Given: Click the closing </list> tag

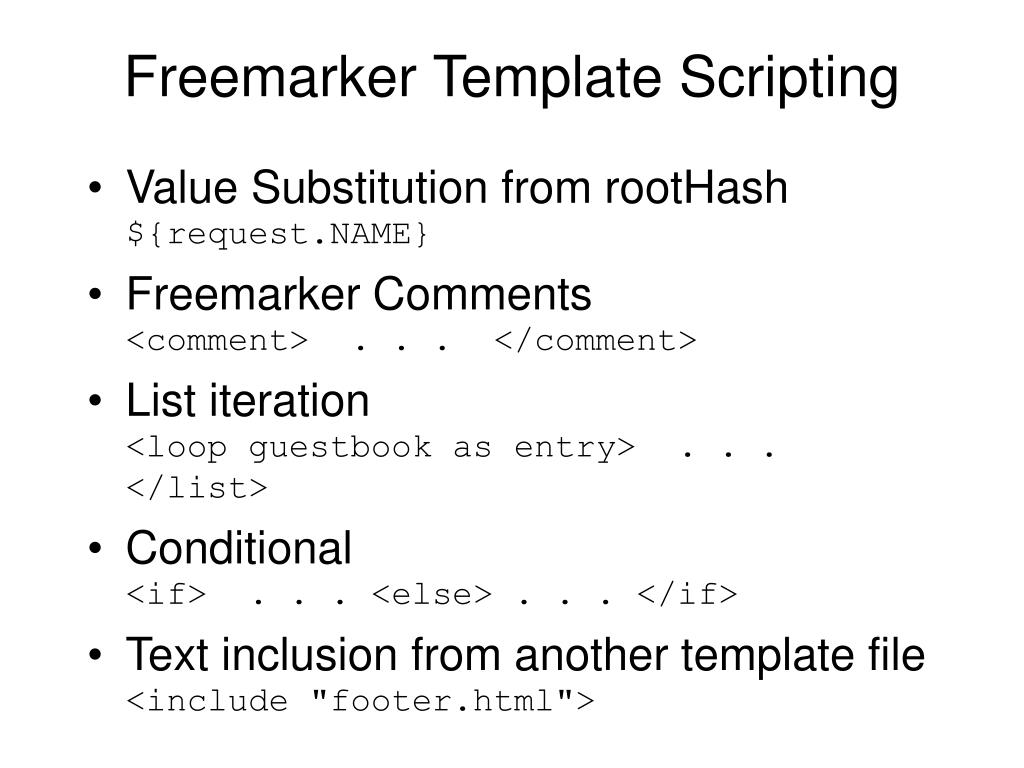Looking at the screenshot, I should 197,488.
